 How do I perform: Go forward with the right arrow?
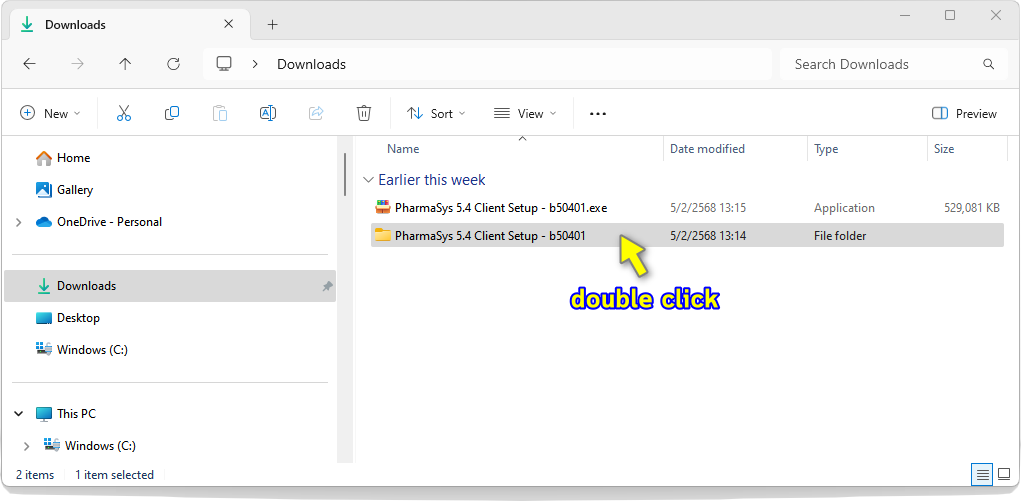pyautogui.click(x=77, y=64)
